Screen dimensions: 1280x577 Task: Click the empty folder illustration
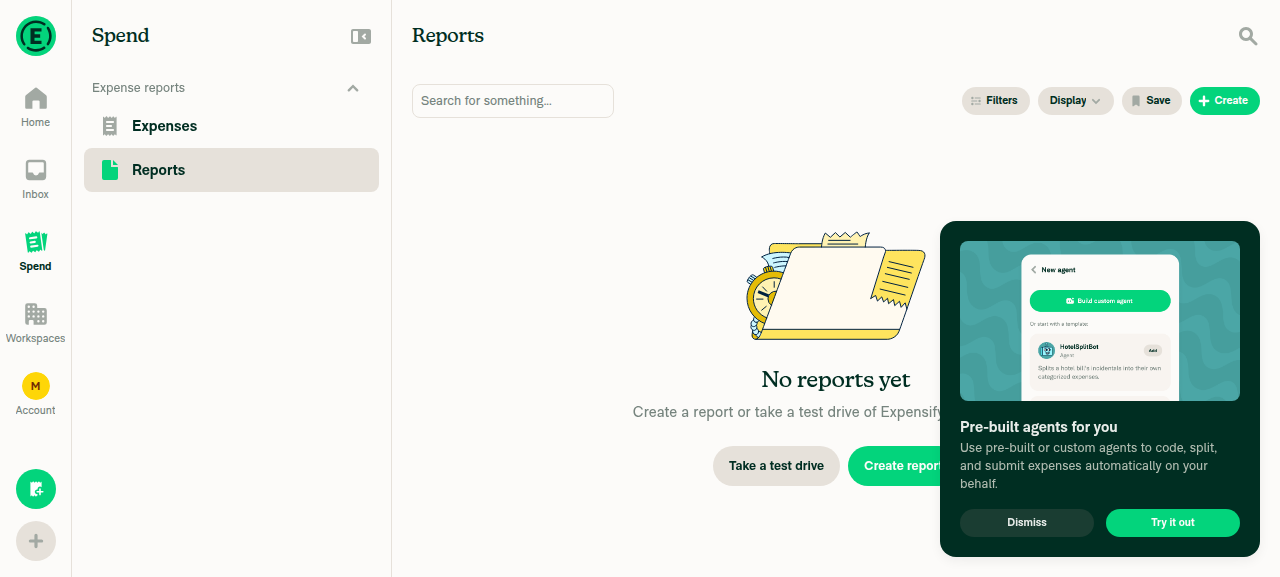(836, 287)
